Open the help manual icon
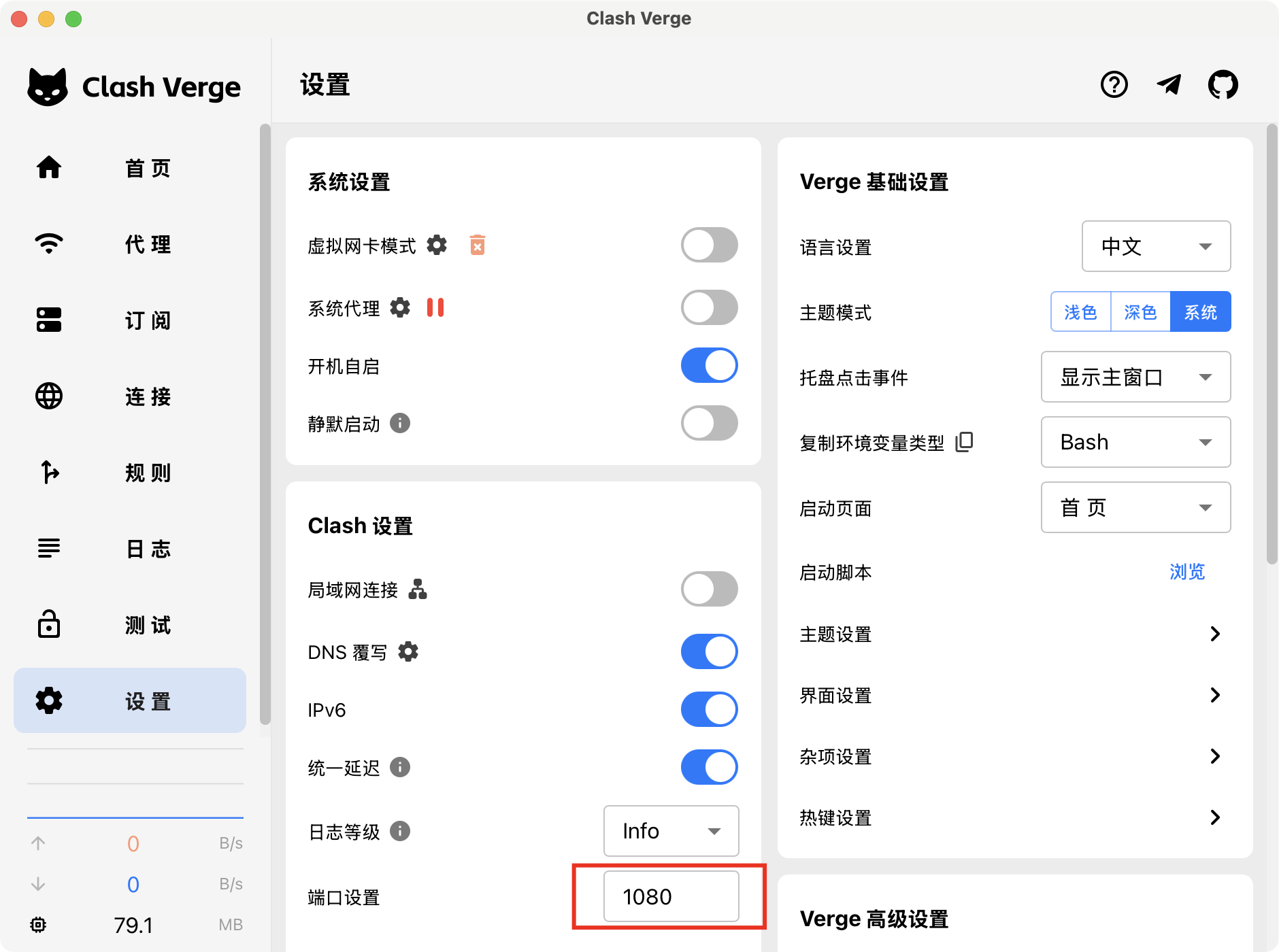Viewport: 1279px width, 952px height. click(x=1114, y=85)
